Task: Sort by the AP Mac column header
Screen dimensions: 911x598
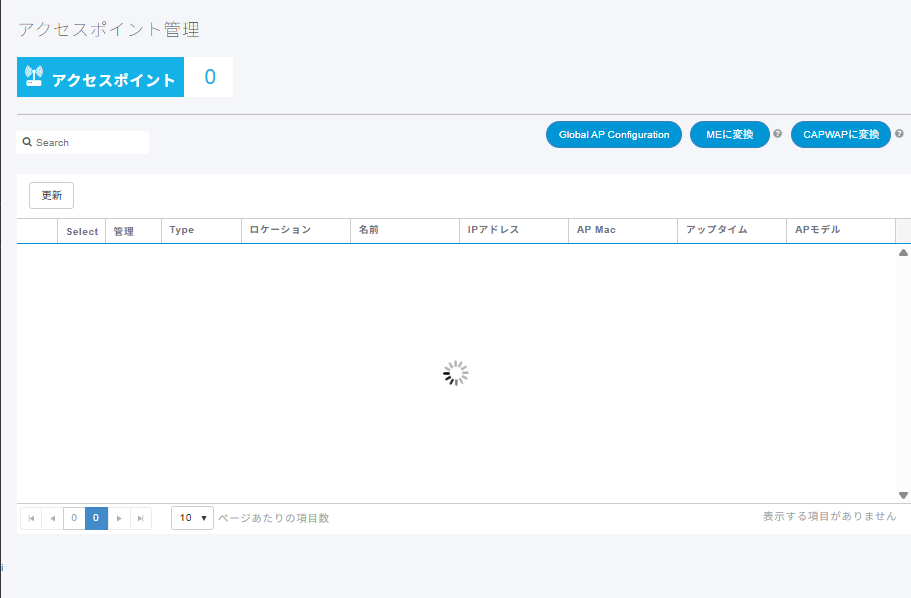Action: point(596,230)
